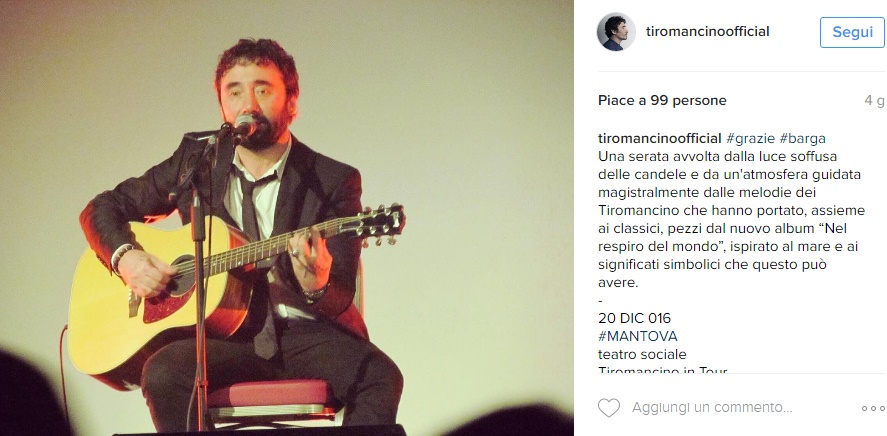Open the tiromancinoofficial username in the caption

point(660,139)
